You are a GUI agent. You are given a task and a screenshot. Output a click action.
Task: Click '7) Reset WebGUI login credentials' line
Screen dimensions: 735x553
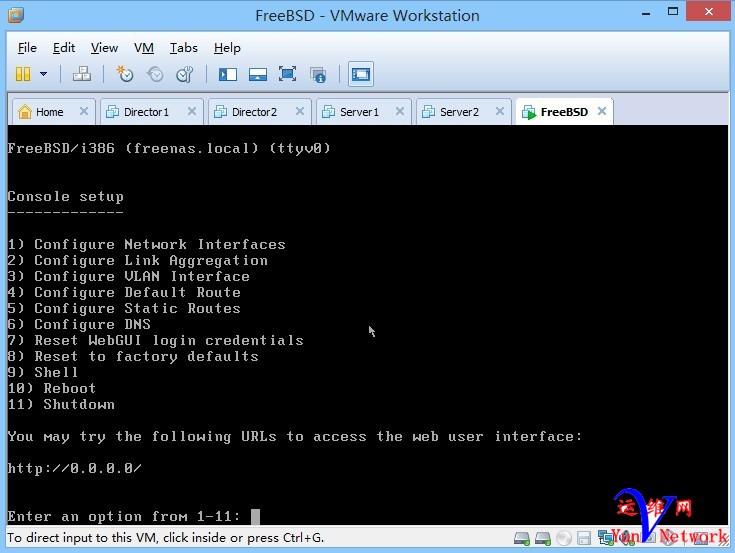pyautogui.click(x=156, y=341)
